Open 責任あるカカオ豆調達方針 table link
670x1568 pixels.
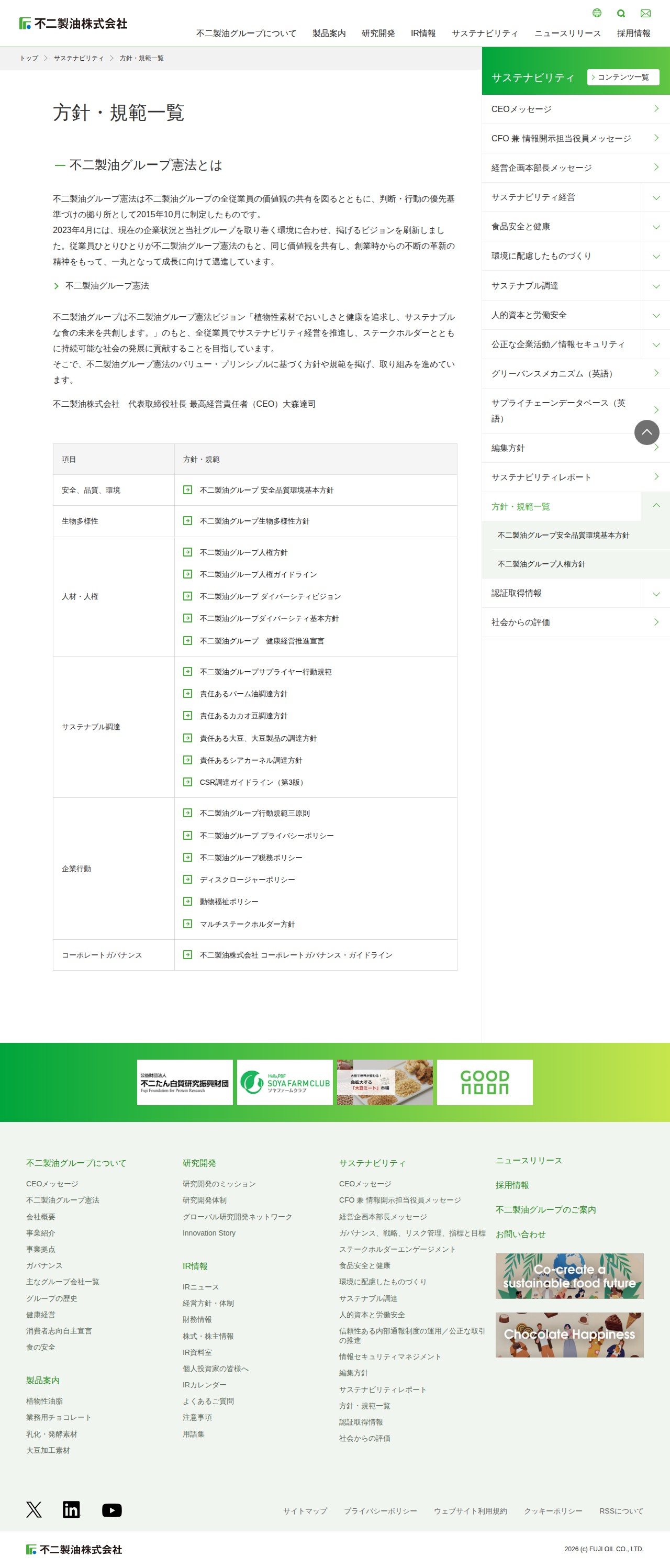coord(243,716)
